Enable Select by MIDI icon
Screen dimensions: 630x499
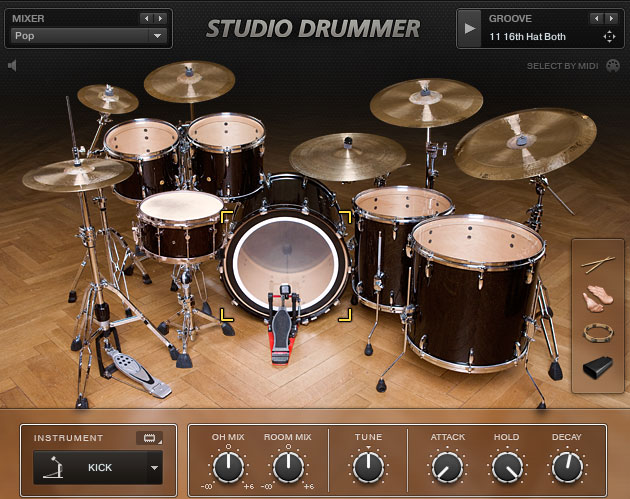613,65
